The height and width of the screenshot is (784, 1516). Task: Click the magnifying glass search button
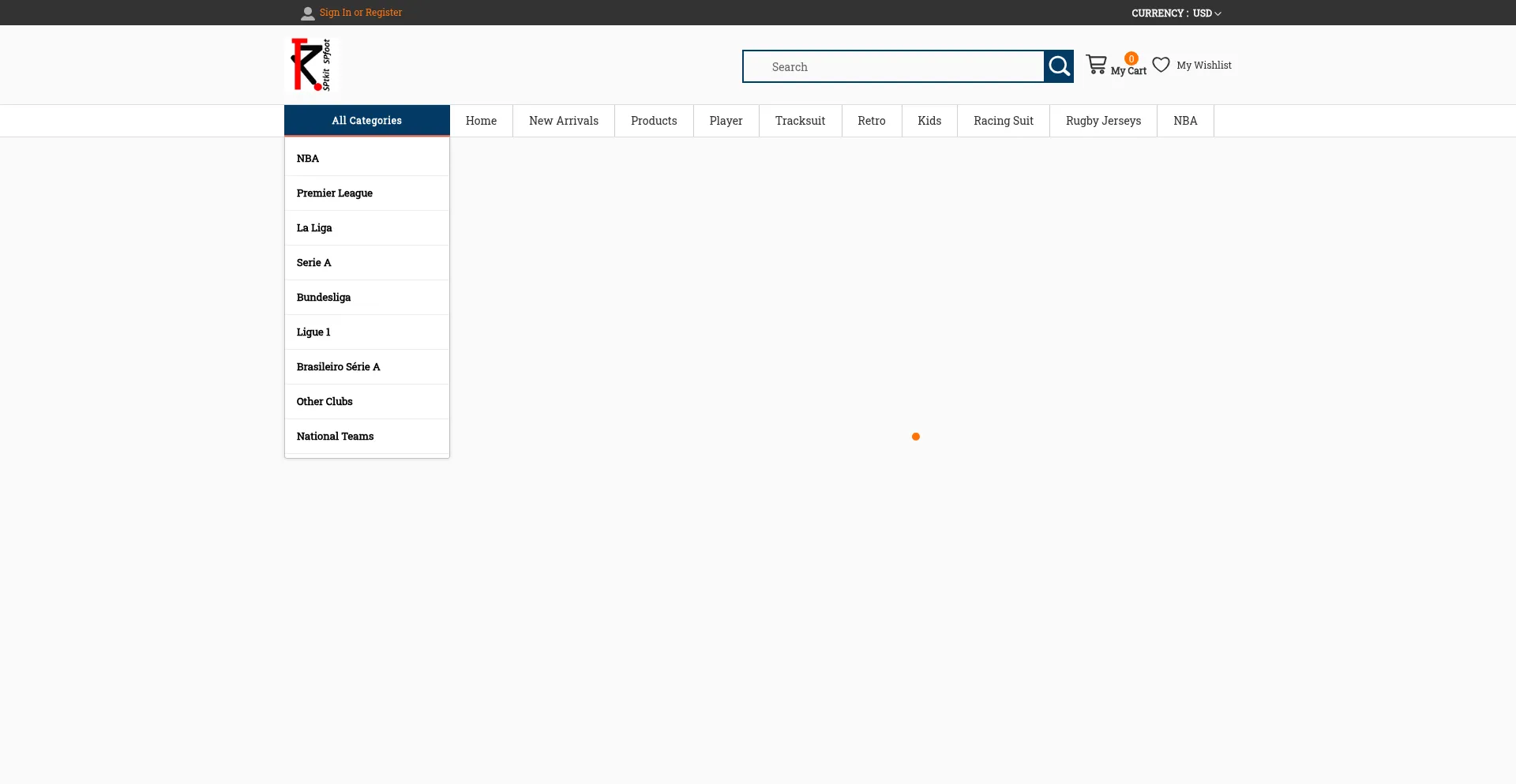pos(1059,66)
